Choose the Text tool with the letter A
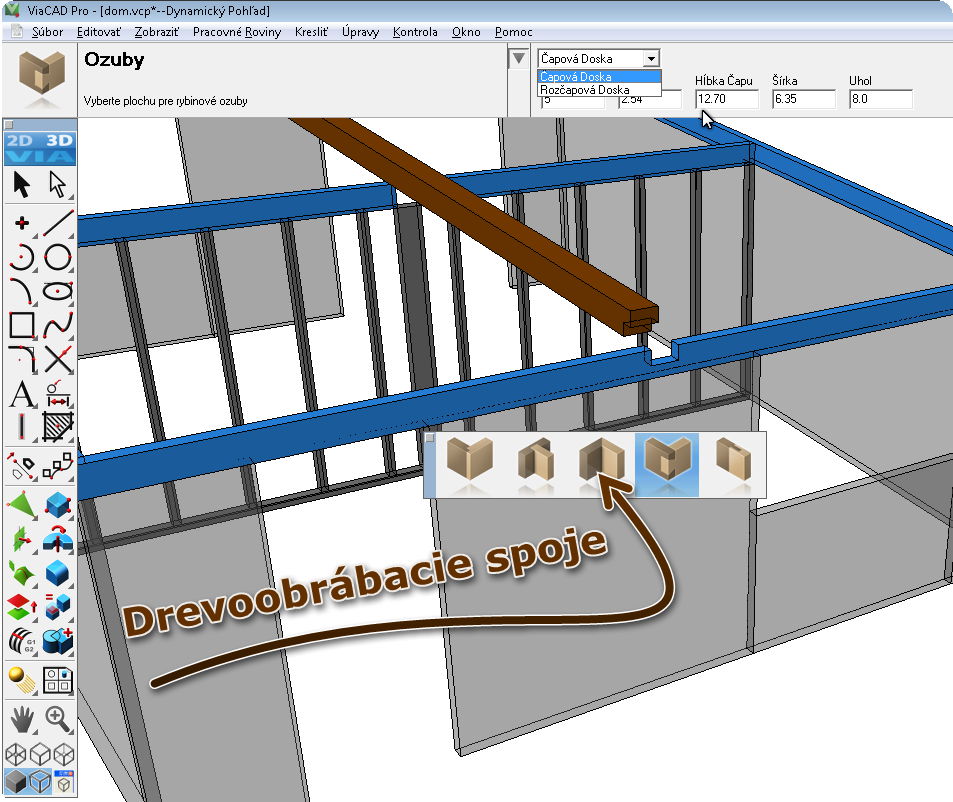The width and height of the screenshot is (953, 802). [x=19, y=393]
